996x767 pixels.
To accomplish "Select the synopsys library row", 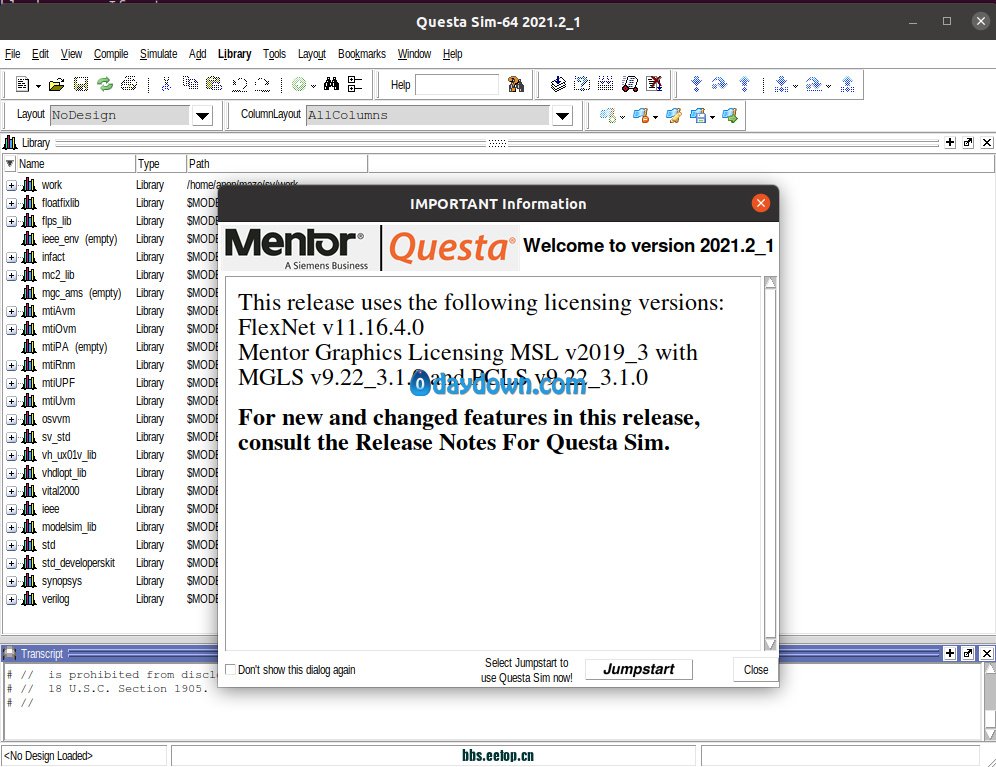I will click(x=62, y=581).
